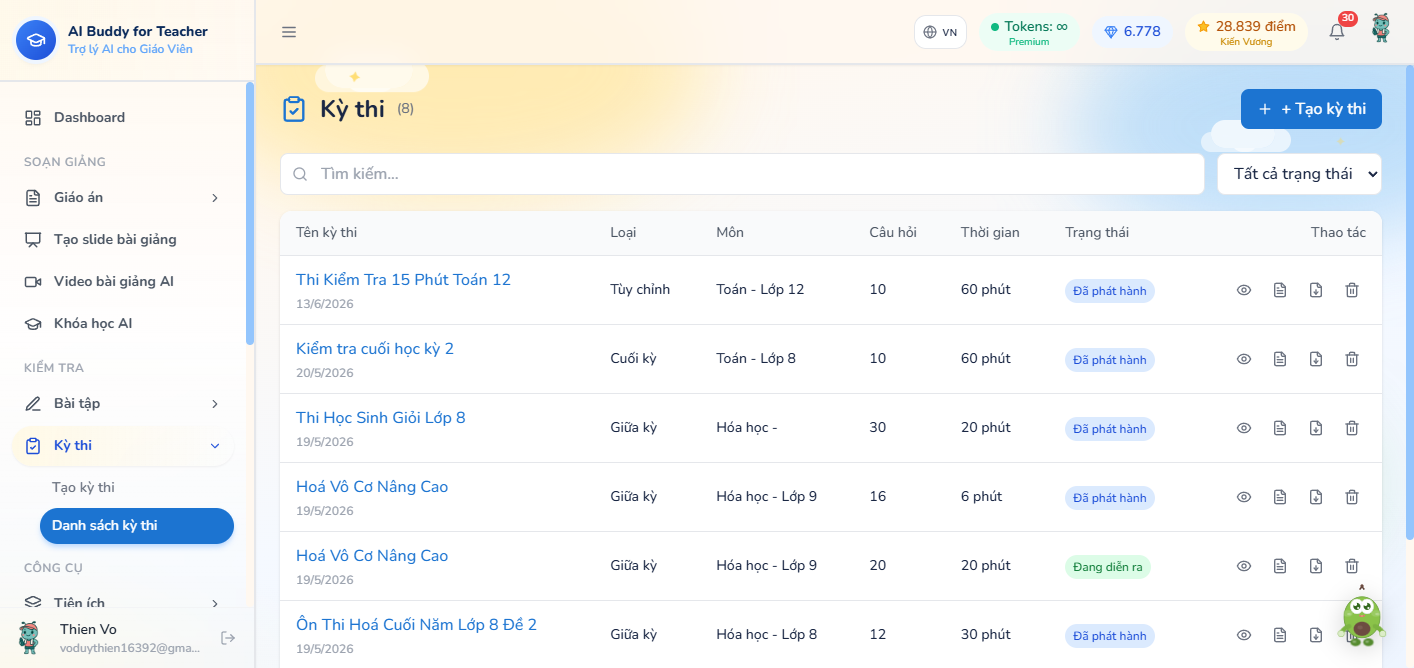Open the notifications bell
Screen dimensions: 1414x668
(1337, 32)
